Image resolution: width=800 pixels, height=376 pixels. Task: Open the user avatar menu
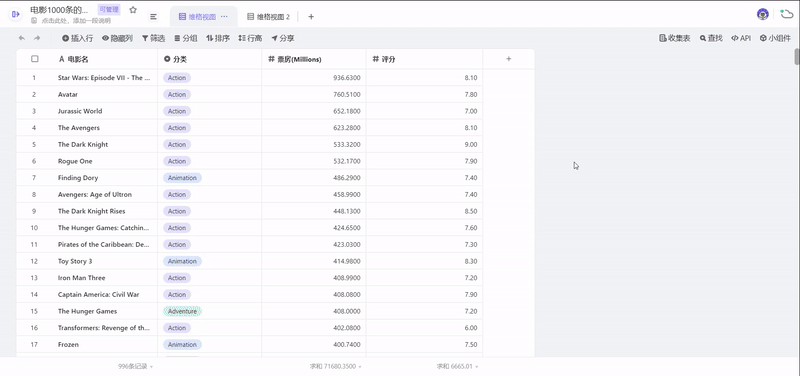point(763,14)
